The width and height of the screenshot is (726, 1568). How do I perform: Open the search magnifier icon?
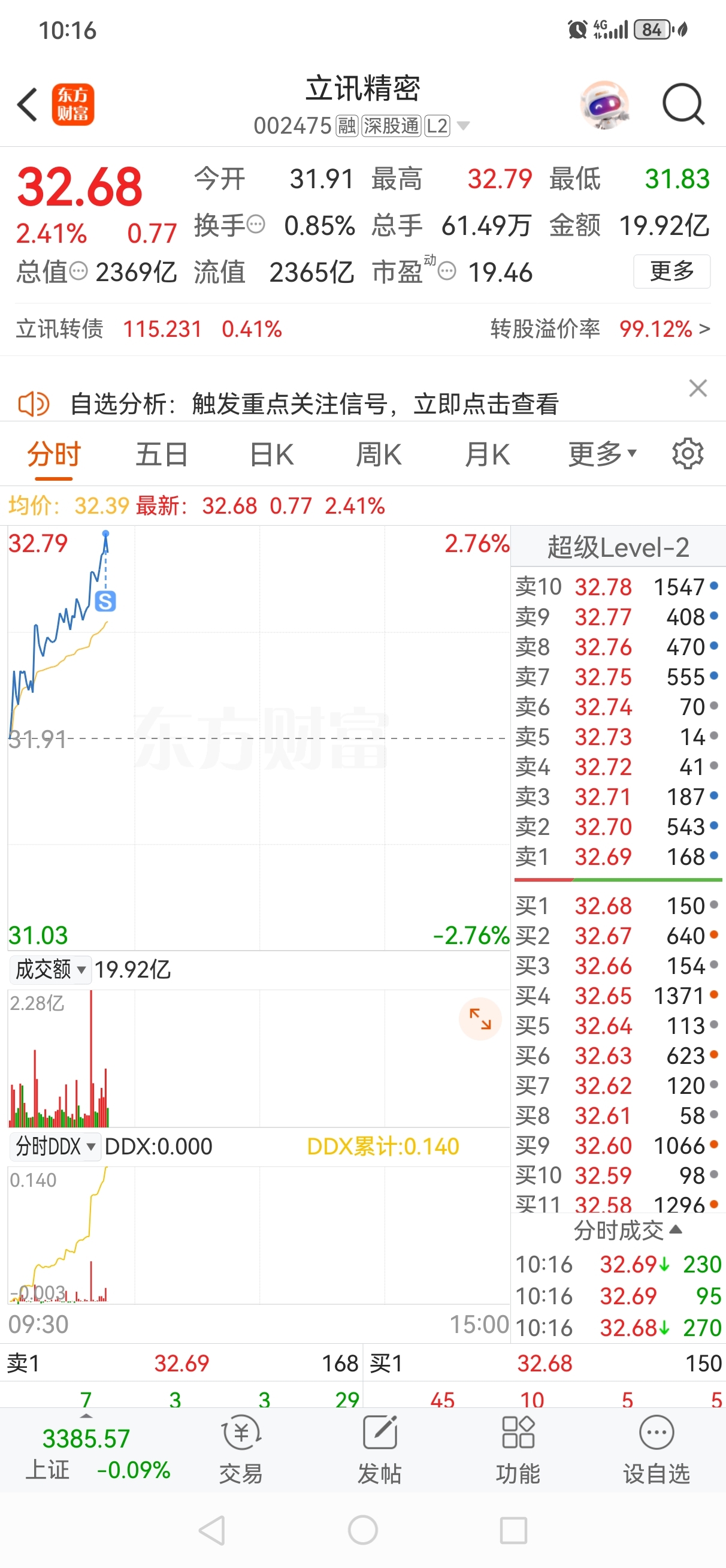[683, 105]
